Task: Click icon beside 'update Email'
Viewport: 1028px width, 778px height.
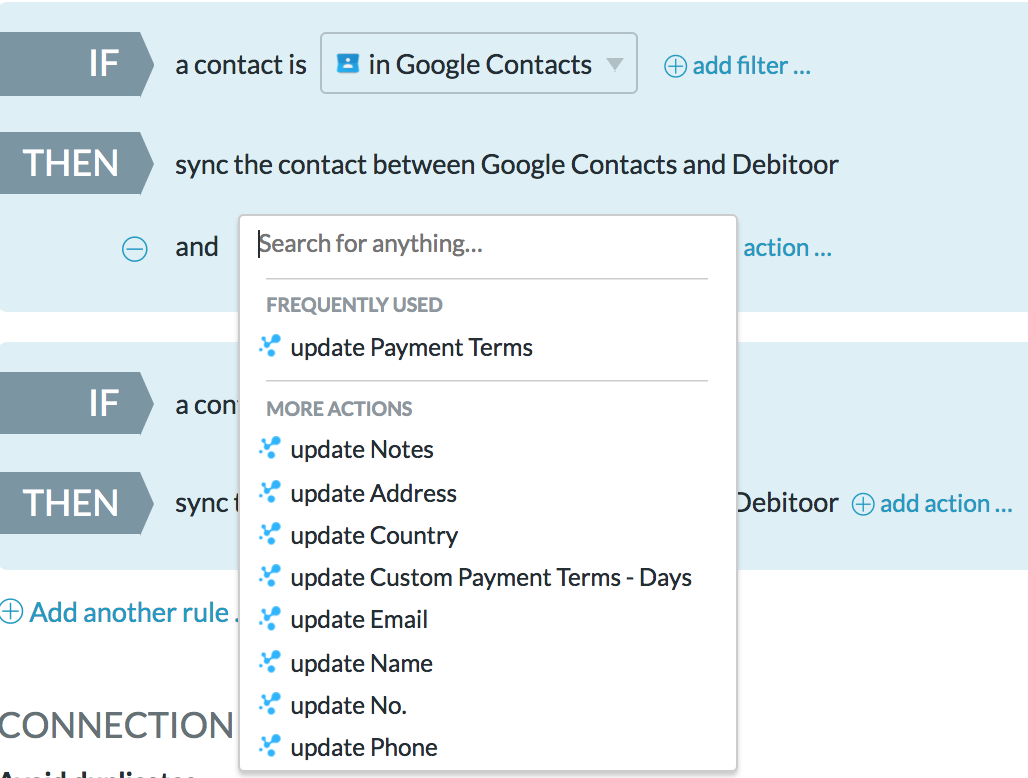Action: tap(270, 619)
